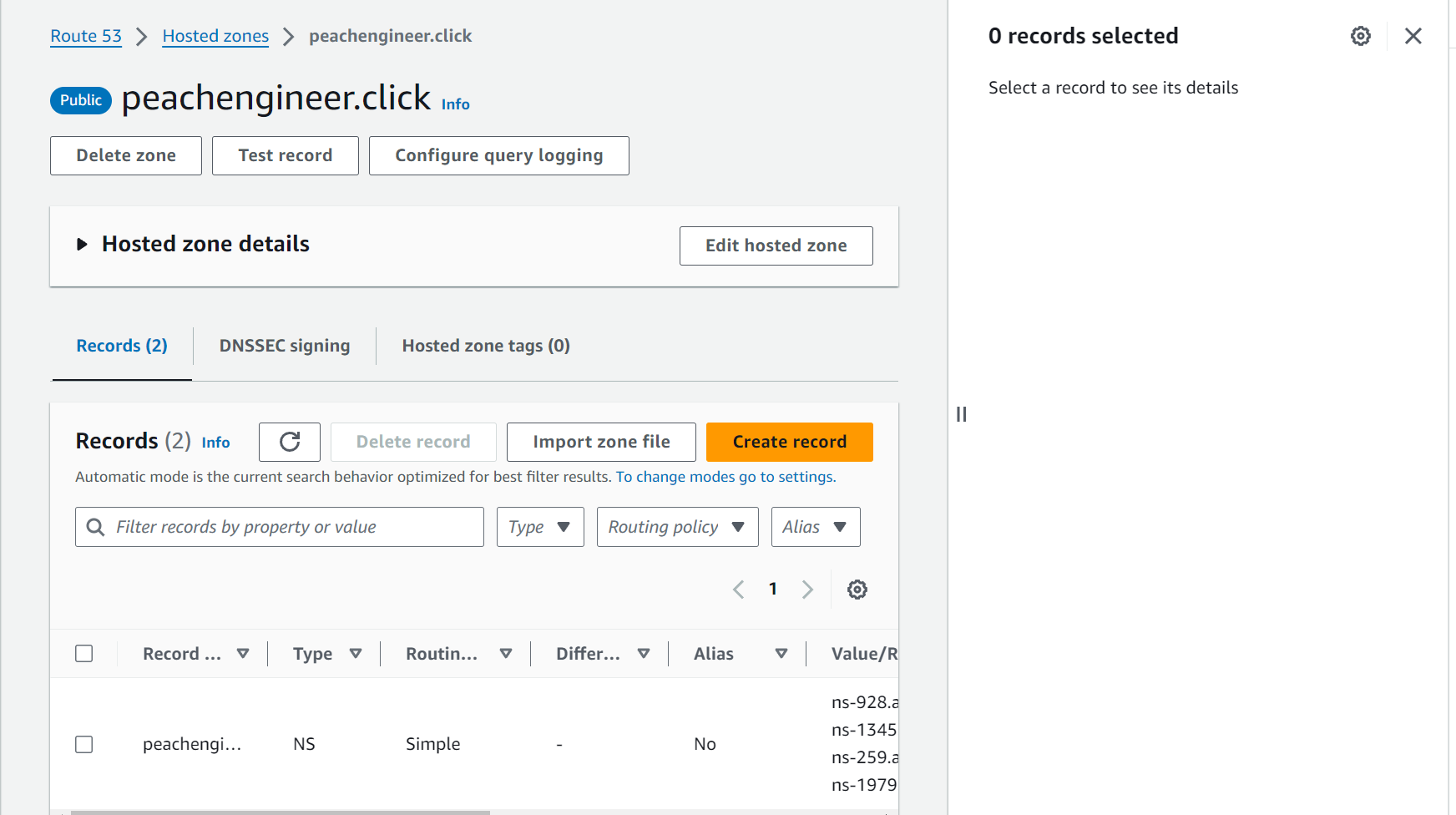Click the Simple routing policy cell
The width and height of the screenshot is (1456, 815).
point(432,744)
